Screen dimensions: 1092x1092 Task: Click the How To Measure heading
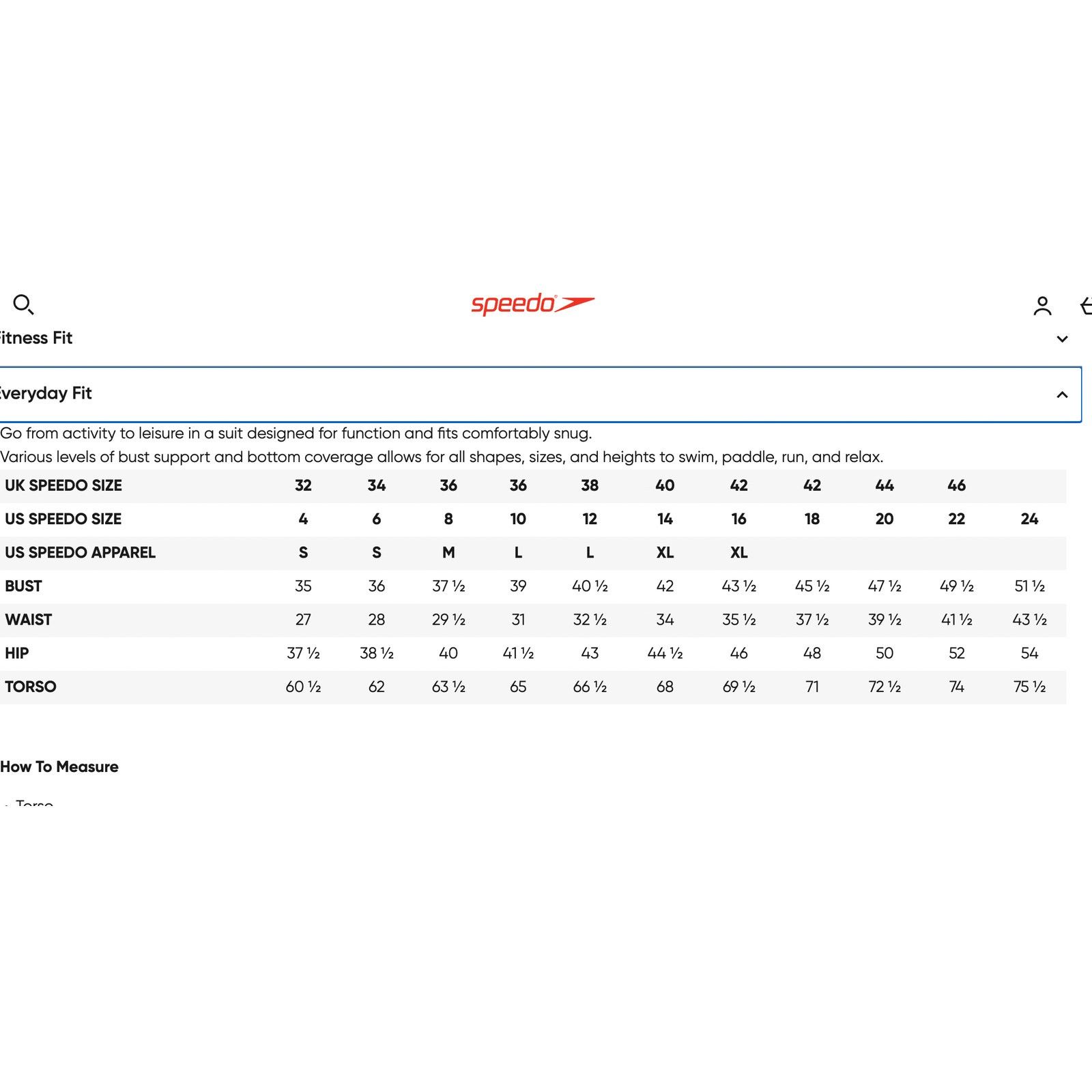tap(59, 766)
